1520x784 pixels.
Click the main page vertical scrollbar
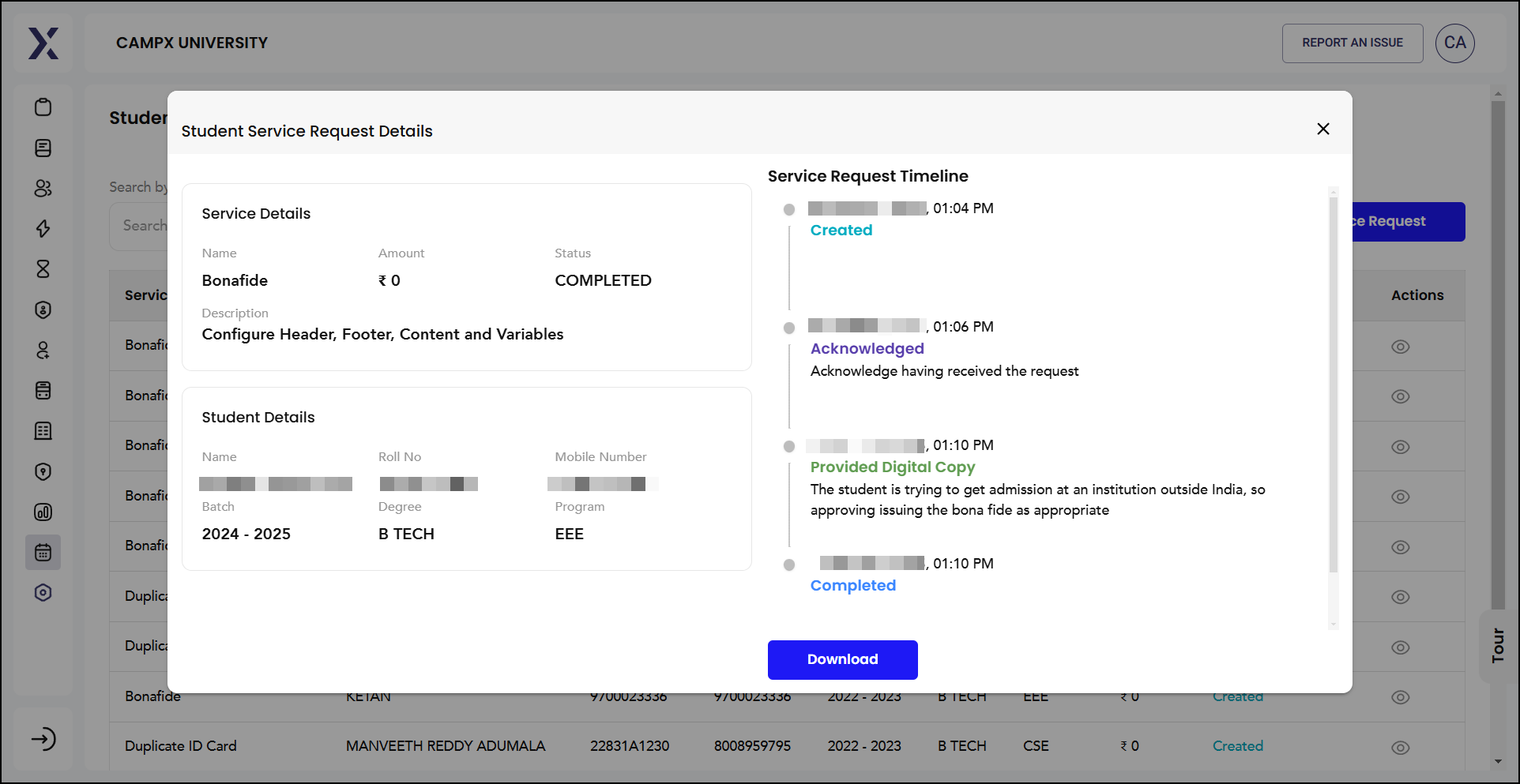coord(1498,355)
